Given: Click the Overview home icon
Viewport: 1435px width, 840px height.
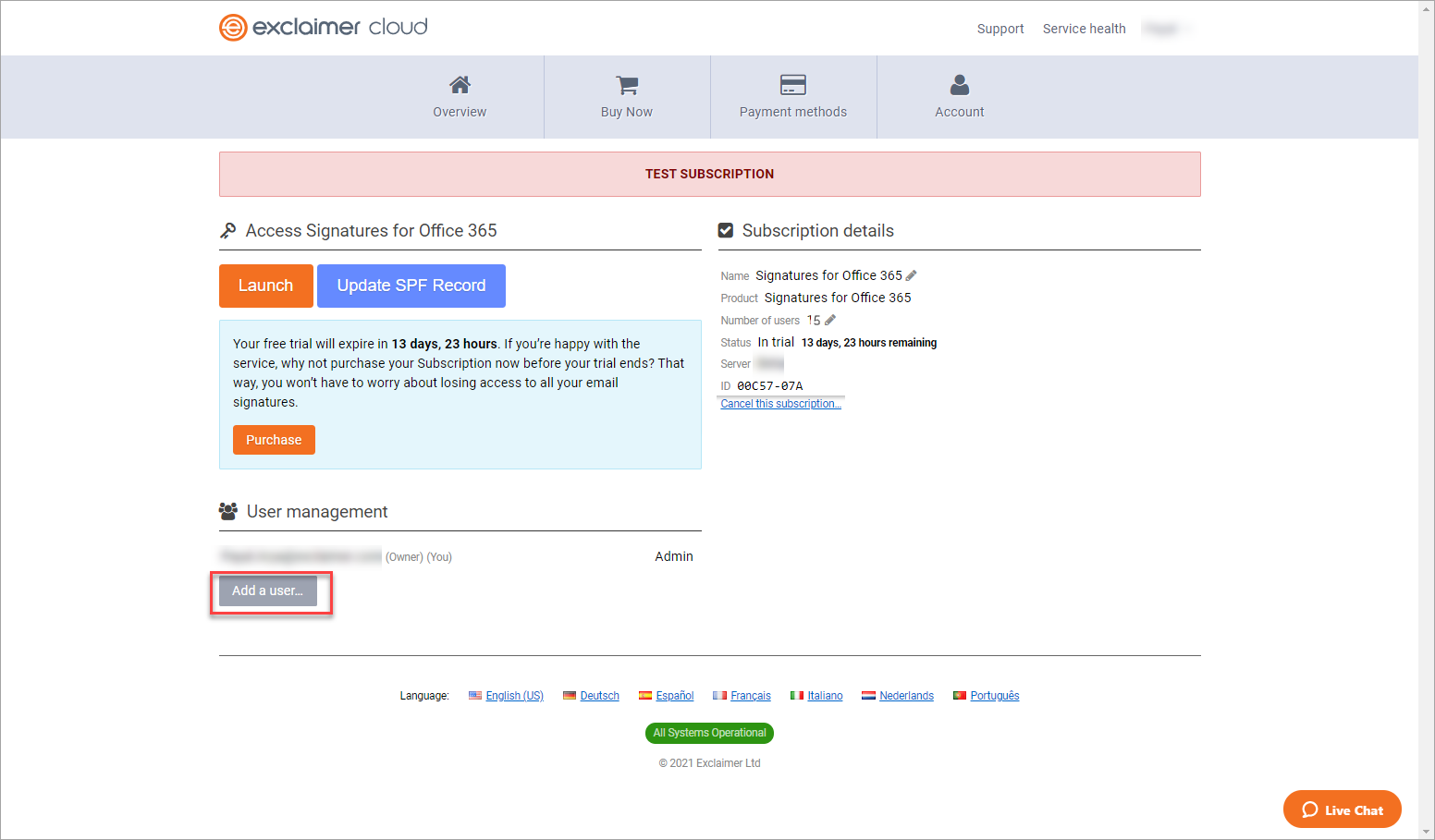Looking at the screenshot, I should (x=460, y=85).
